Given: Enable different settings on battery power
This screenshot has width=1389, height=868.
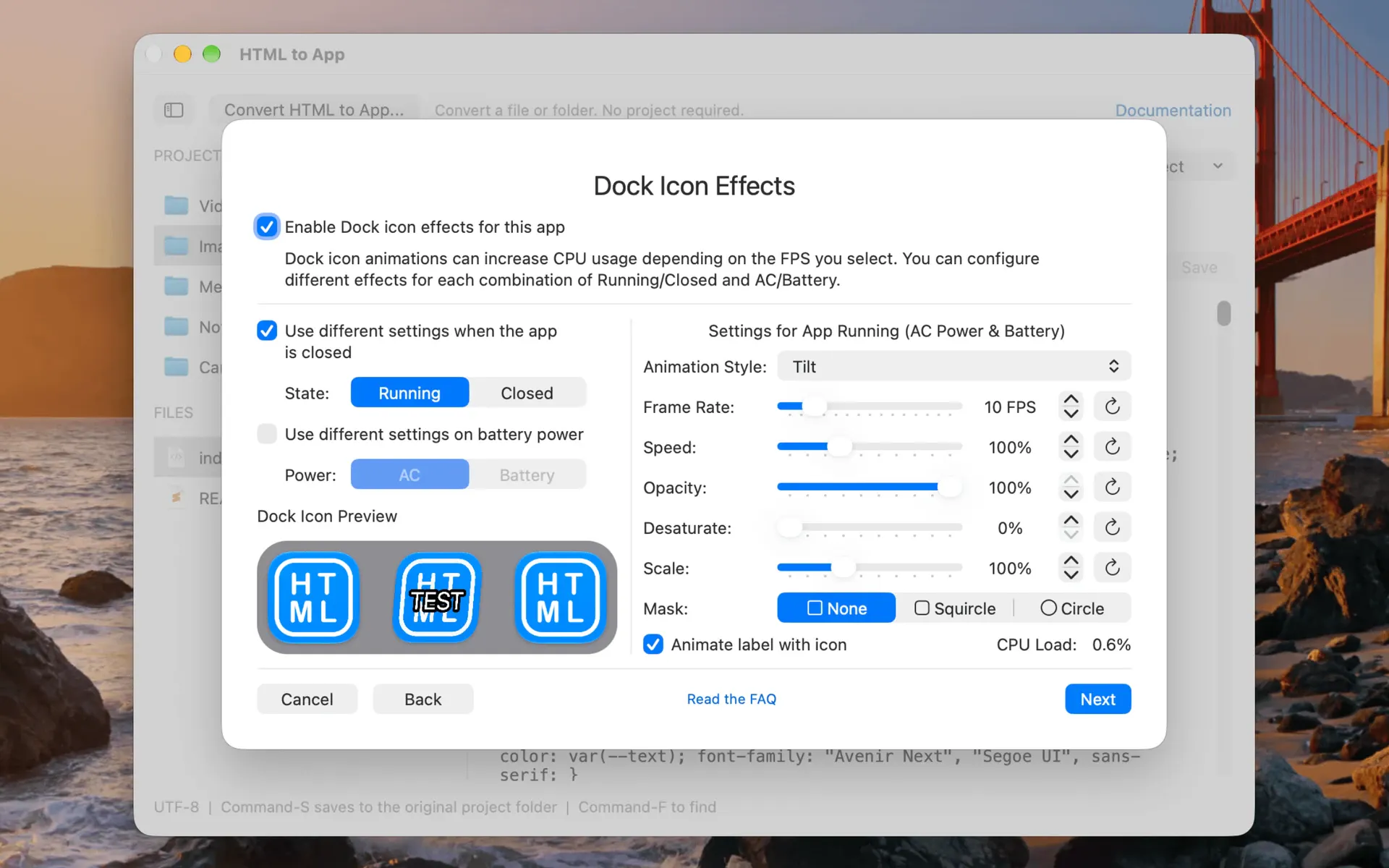Looking at the screenshot, I should 267,434.
